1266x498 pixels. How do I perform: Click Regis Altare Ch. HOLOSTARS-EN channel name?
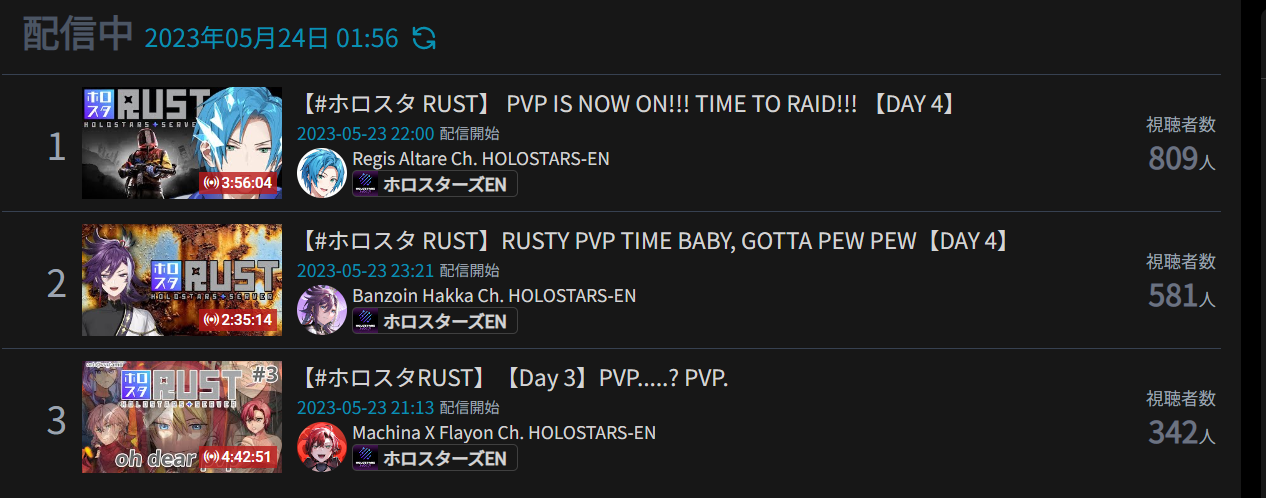click(480, 159)
